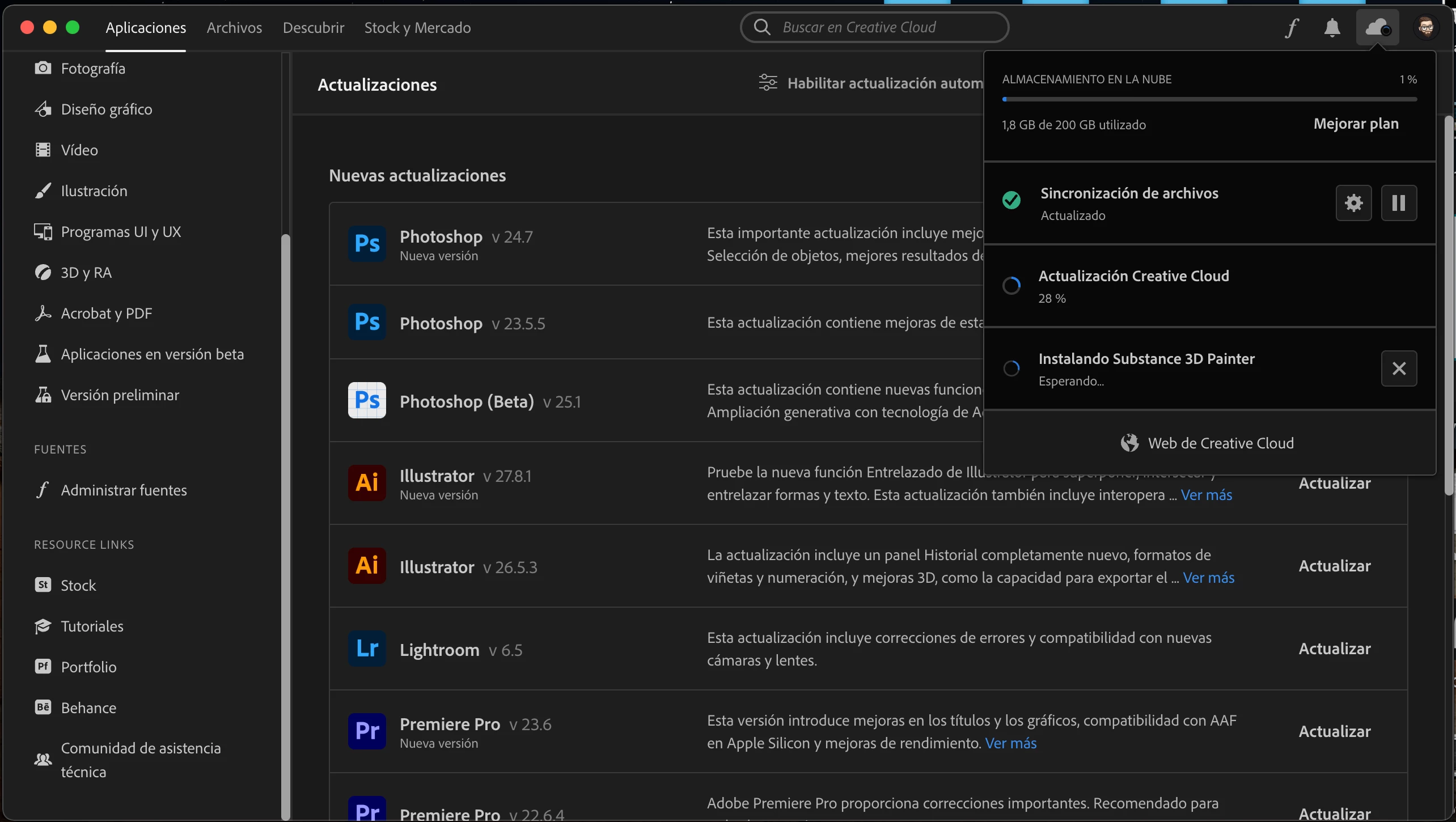1456x822 pixels.
Task: Click the Premiere Pro v 23.6 icon
Action: tap(367, 731)
